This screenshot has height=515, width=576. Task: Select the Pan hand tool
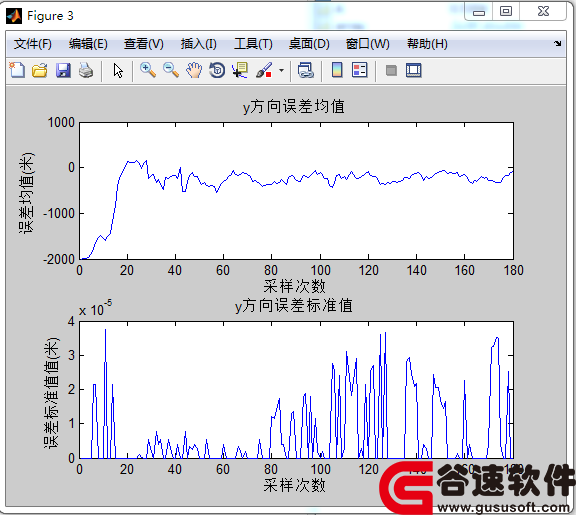[x=194, y=70]
